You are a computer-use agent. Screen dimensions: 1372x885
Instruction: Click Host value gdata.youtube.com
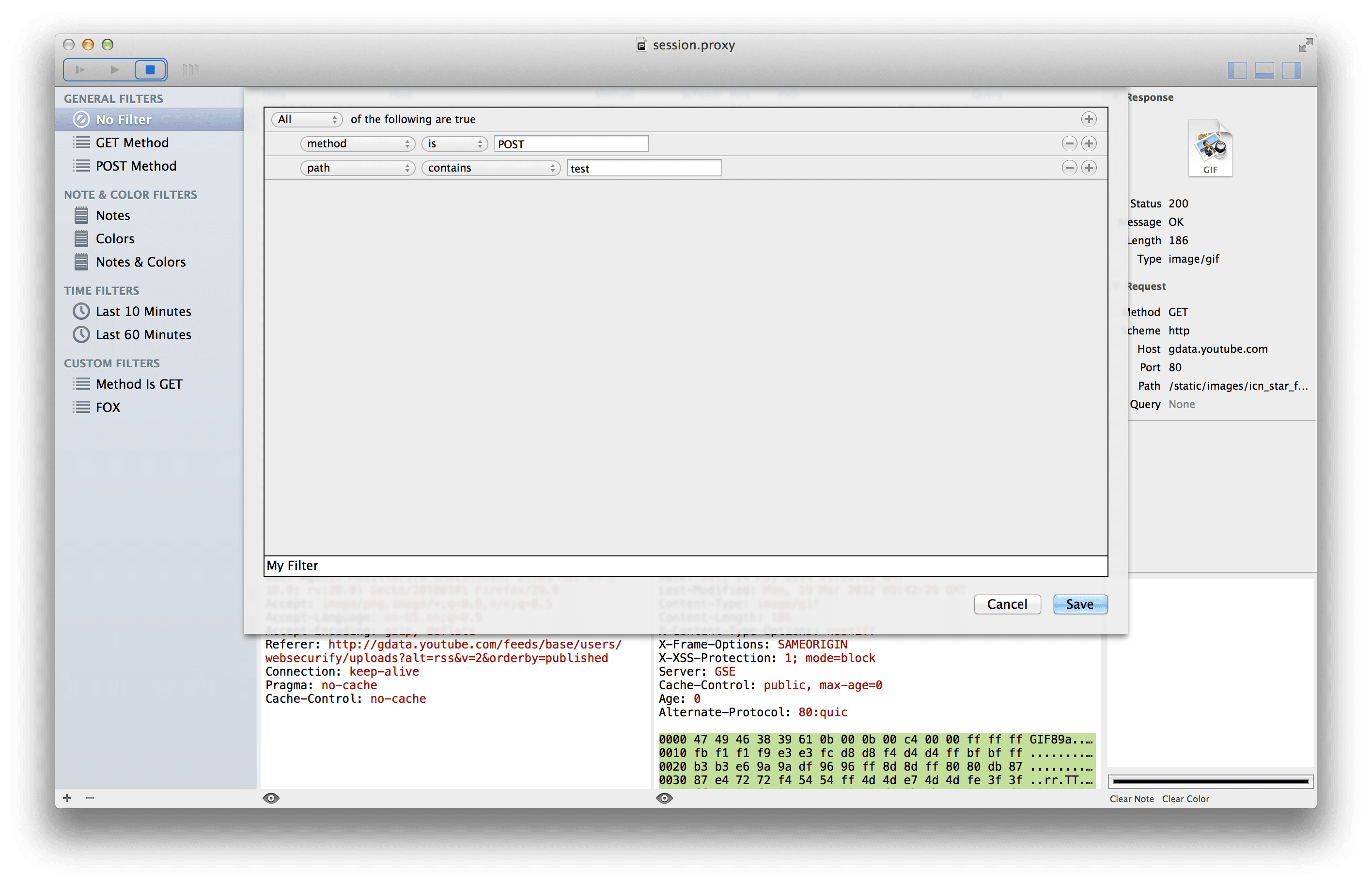pos(1217,349)
